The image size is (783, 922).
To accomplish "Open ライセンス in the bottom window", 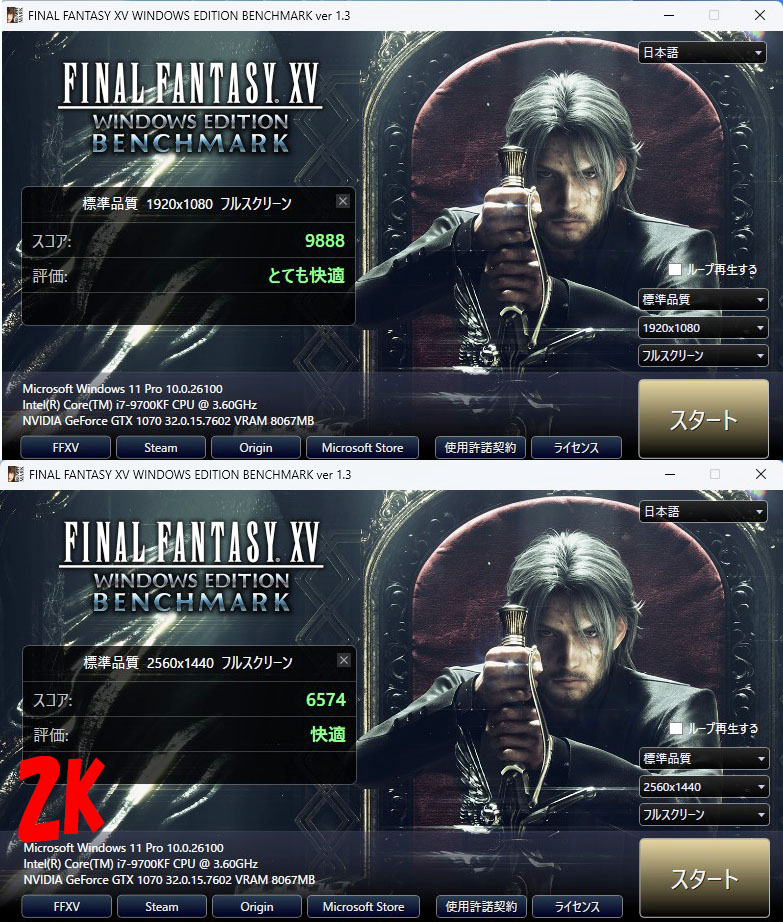I will 577,907.
